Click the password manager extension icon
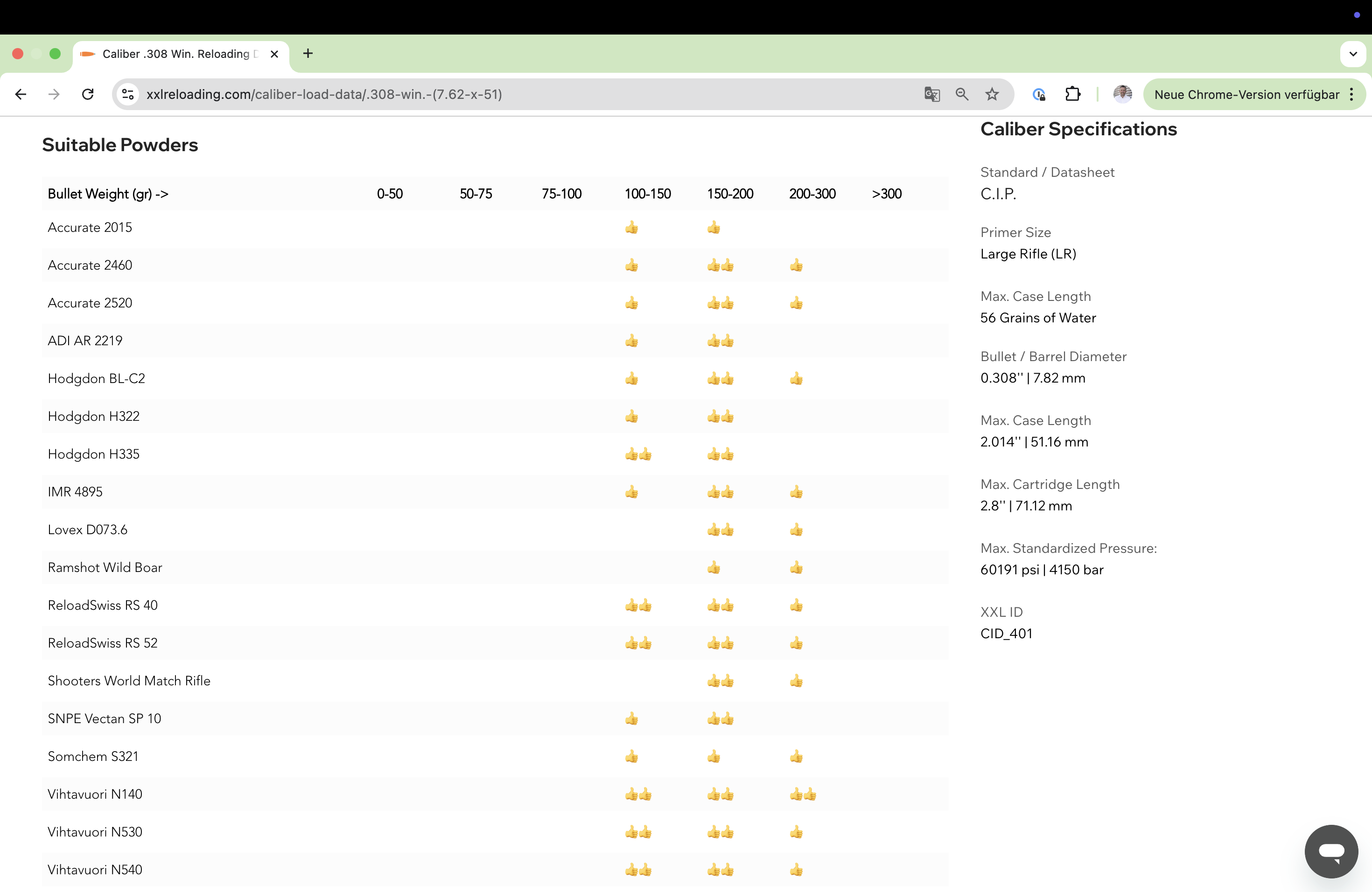1372x892 pixels. point(1039,94)
